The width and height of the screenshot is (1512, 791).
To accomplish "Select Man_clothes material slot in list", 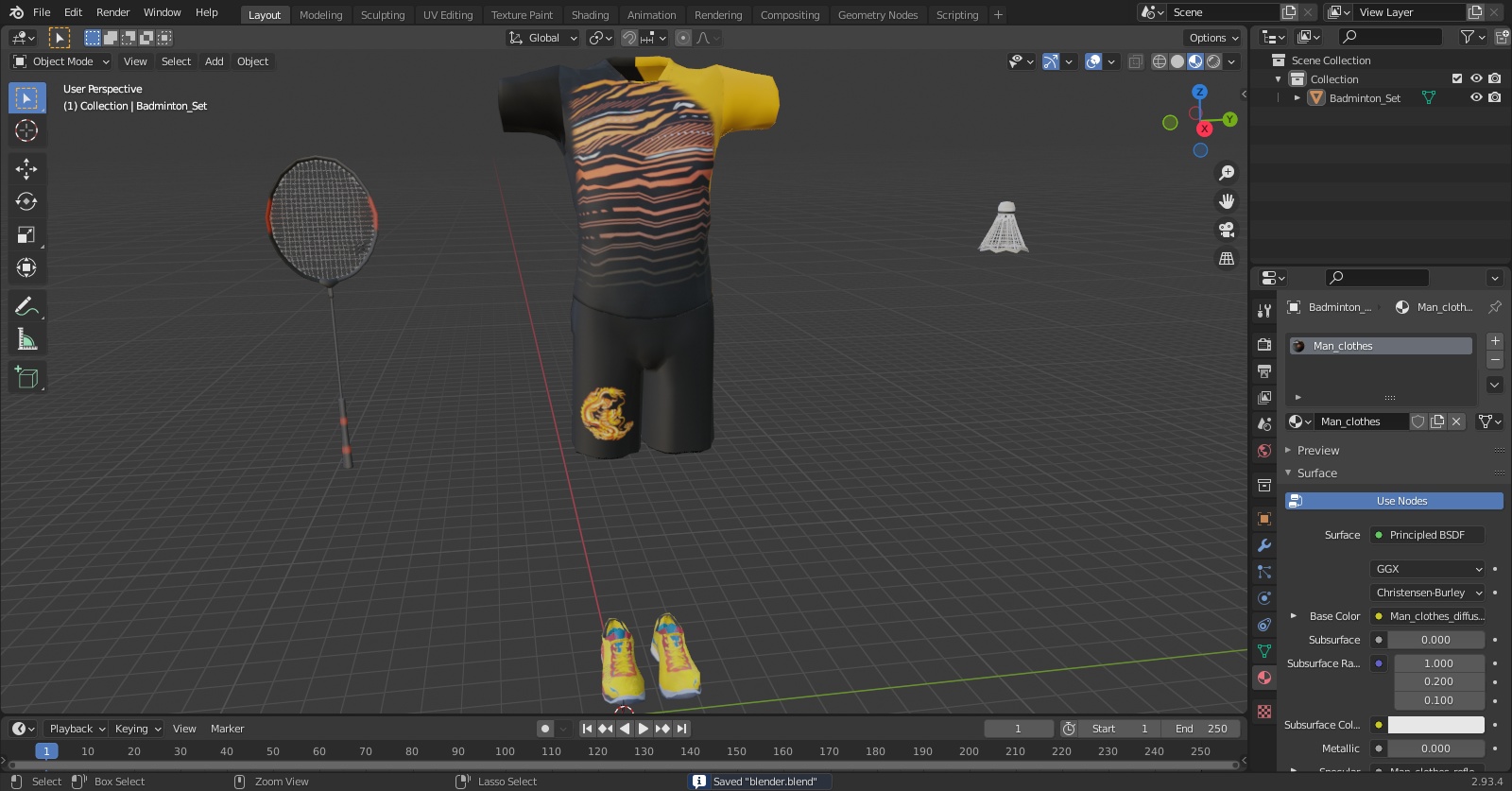I will click(x=1381, y=346).
